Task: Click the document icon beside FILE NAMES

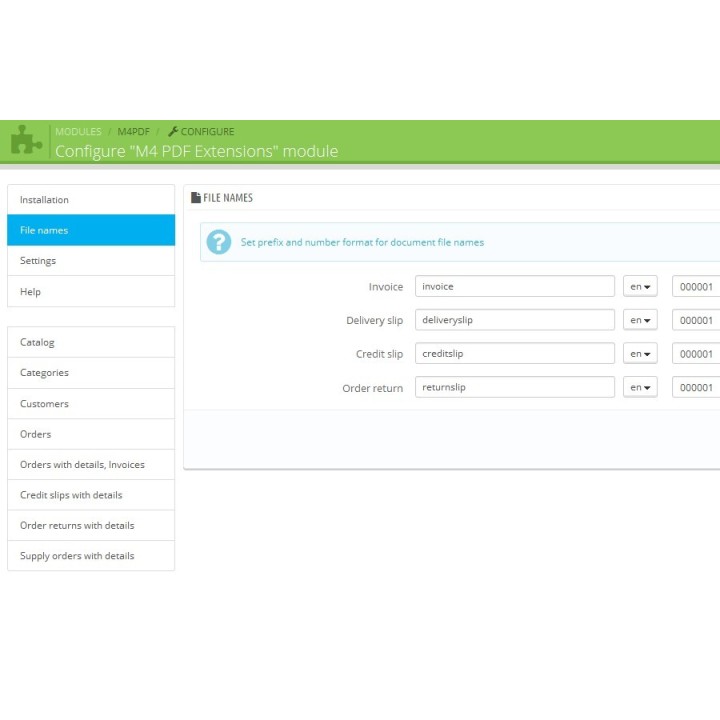Action: coord(196,197)
